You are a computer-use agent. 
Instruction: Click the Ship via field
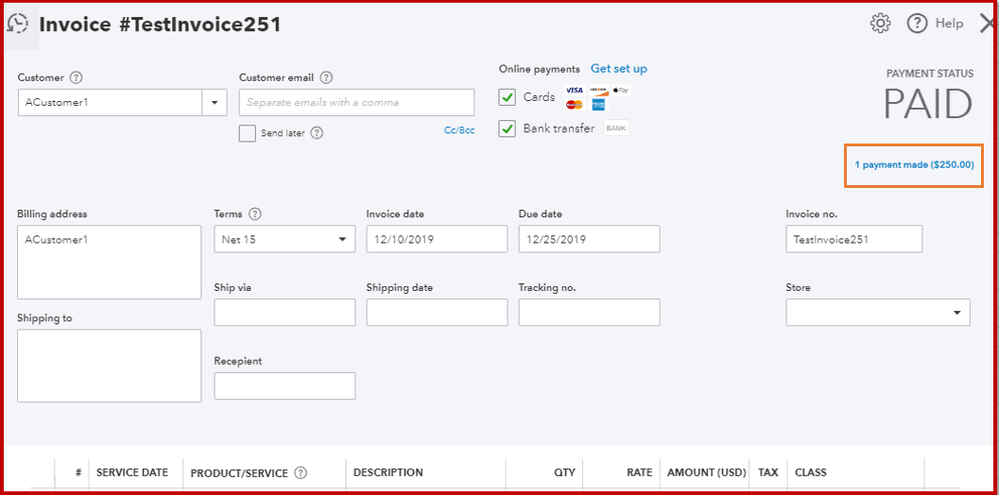[285, 312]
